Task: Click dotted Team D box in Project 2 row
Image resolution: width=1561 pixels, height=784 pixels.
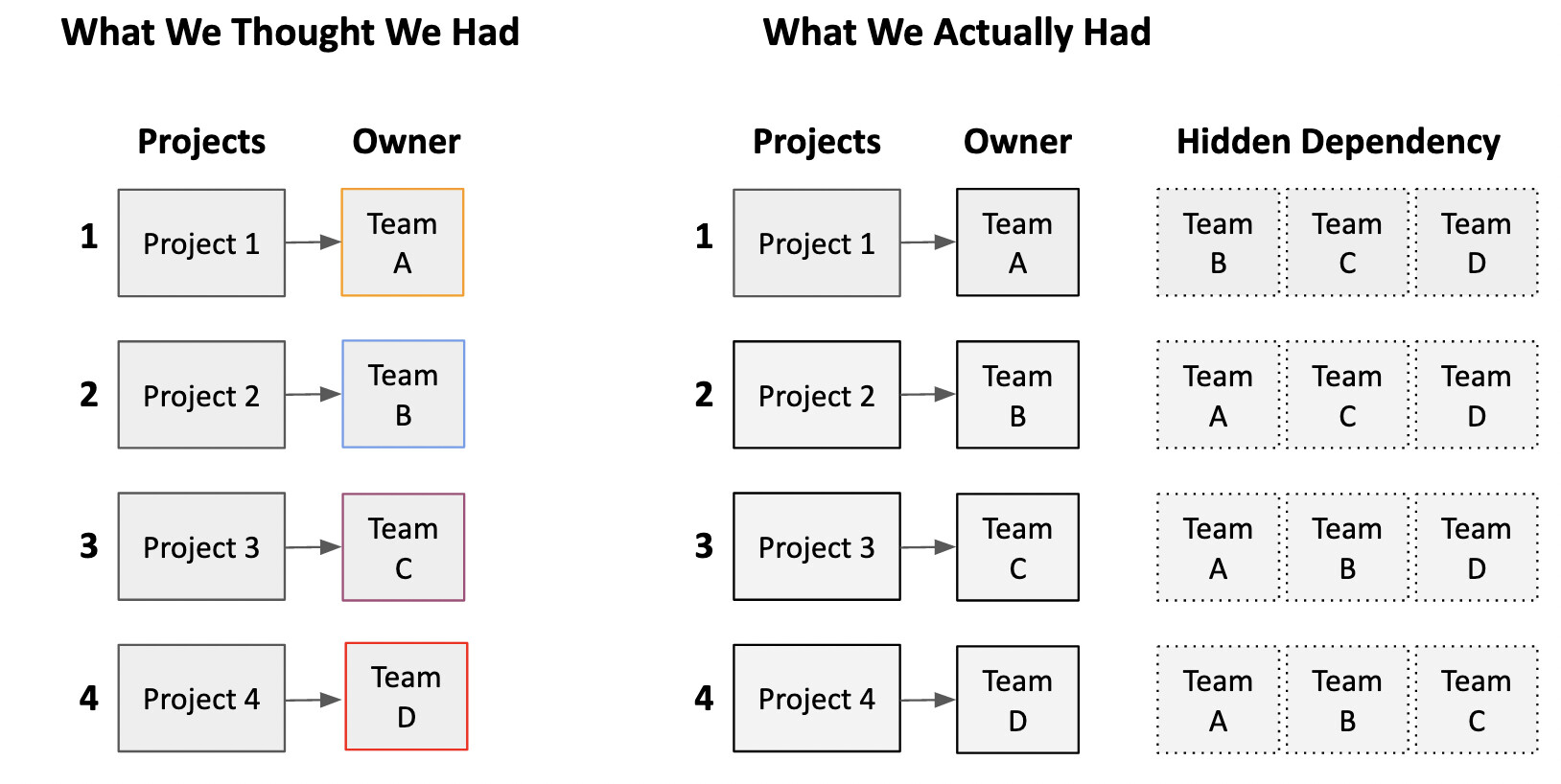Action: click(1477, 395)
